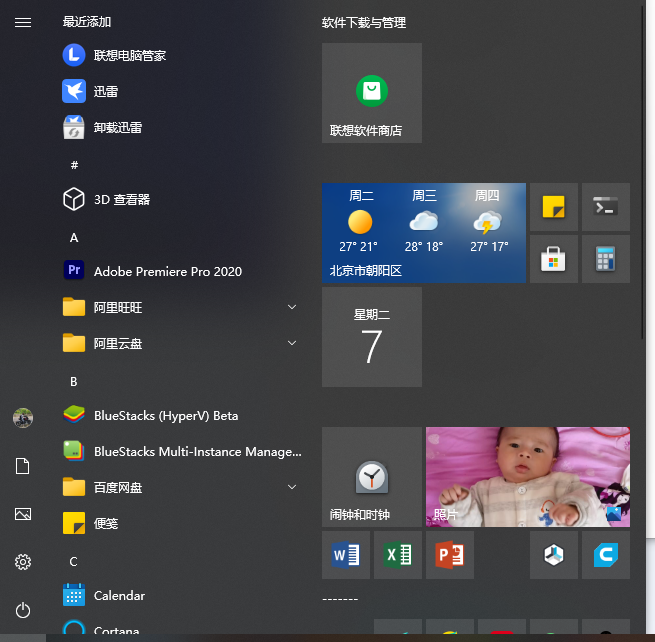The height and width of the screenshot is (642, 655).
Task: Open the sticky notes small tile
Action: tap(554, 207)
